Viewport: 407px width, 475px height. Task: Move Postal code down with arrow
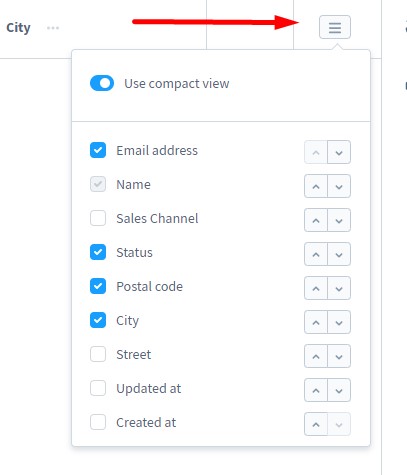(339, 288)
